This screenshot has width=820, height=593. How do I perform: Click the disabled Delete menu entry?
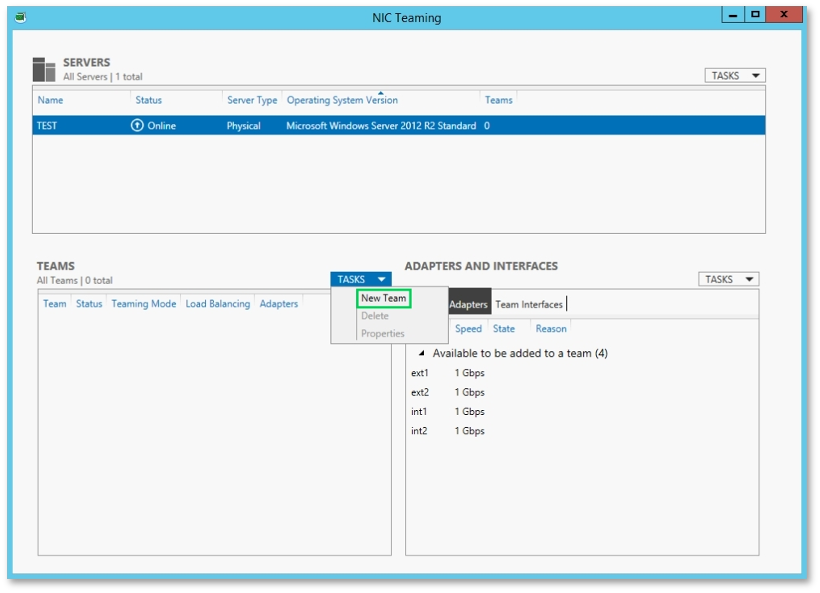tap(375, 316)
